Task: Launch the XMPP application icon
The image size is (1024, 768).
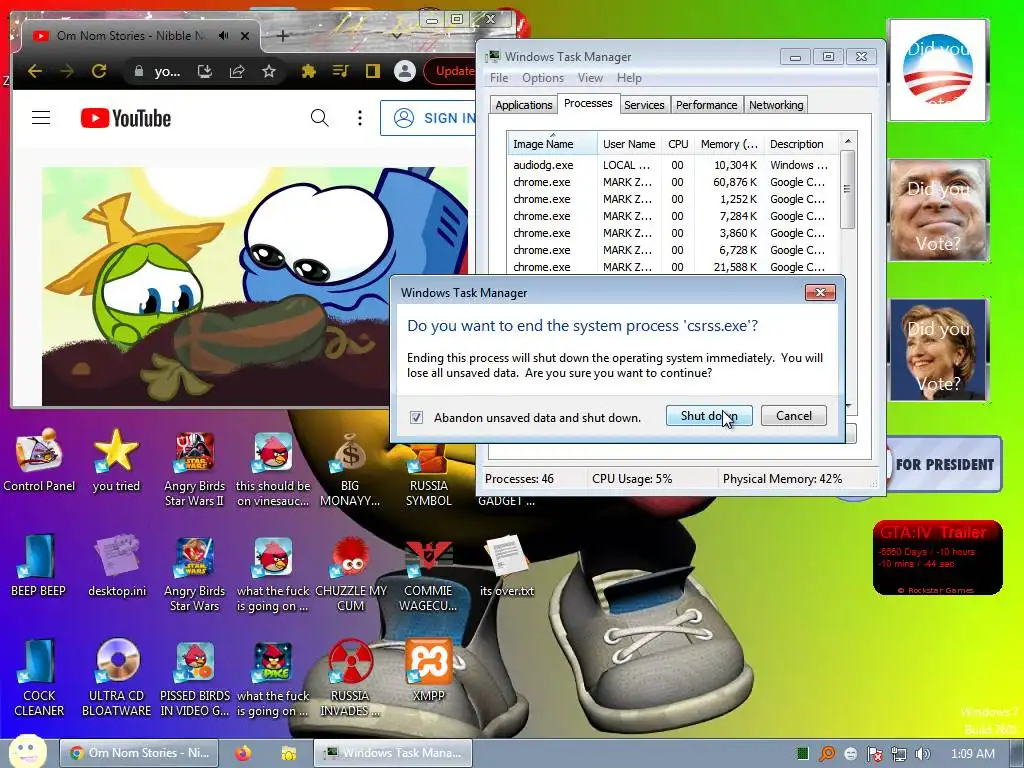Action: 428,669
